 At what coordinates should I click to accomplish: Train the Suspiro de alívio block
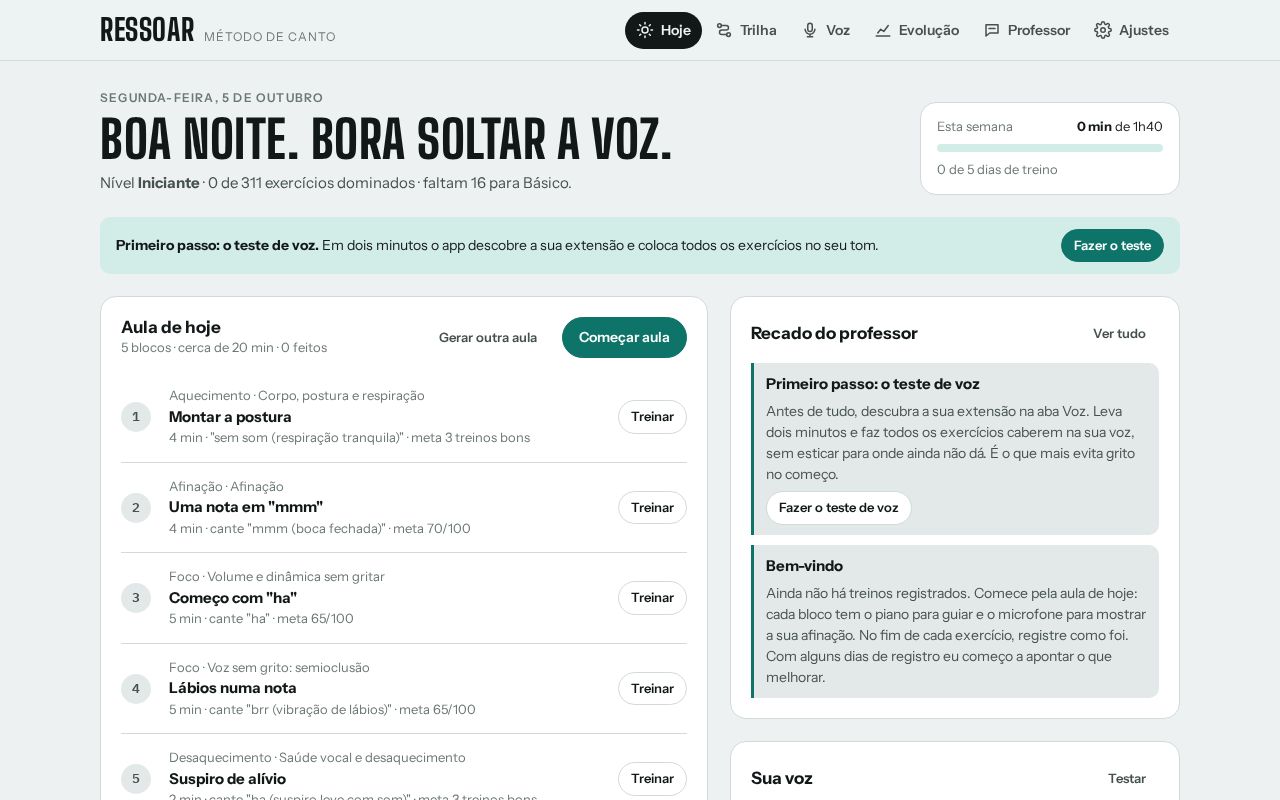(x=652, y=779)
